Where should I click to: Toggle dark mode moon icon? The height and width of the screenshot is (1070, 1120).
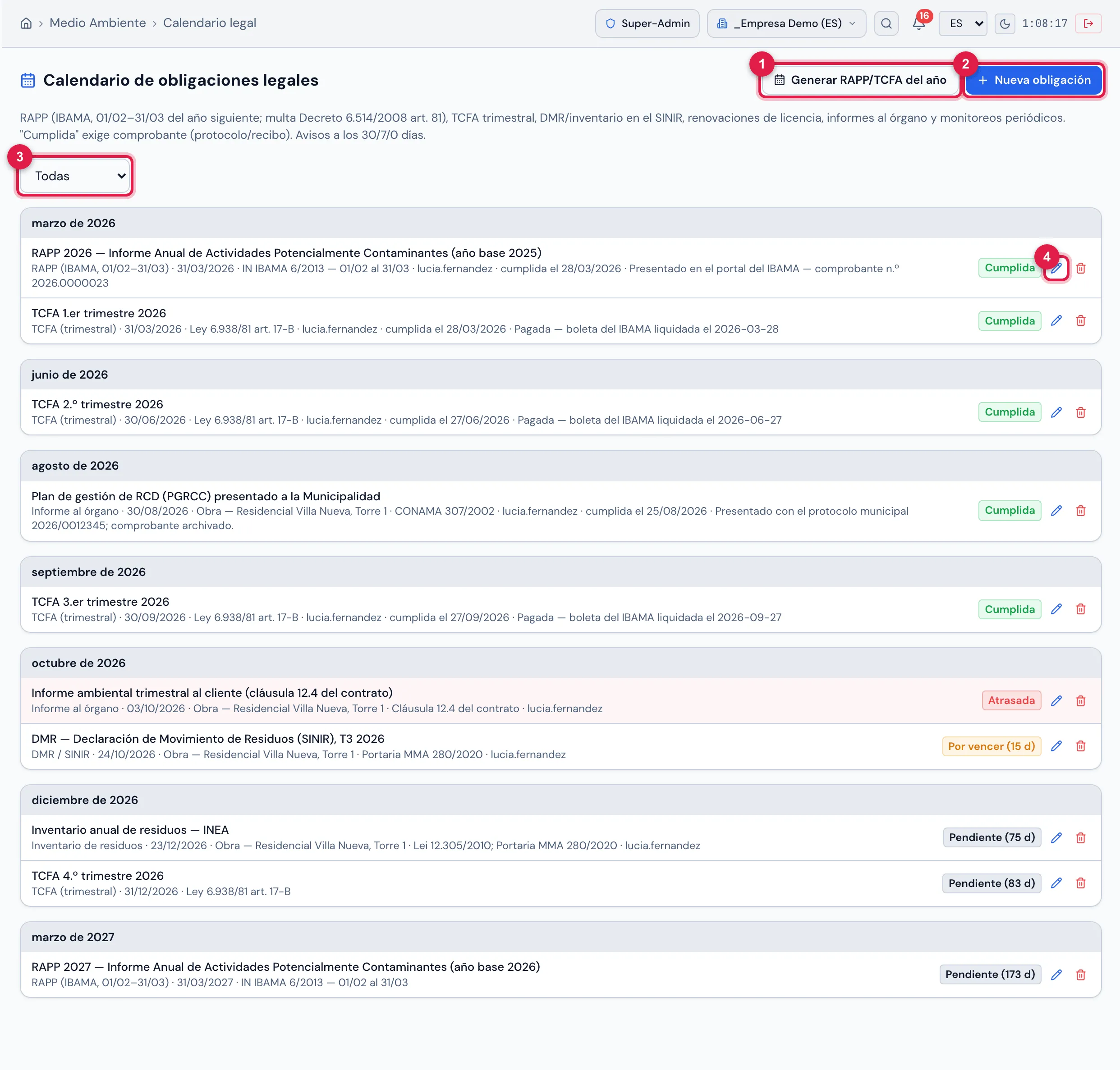1005,23
